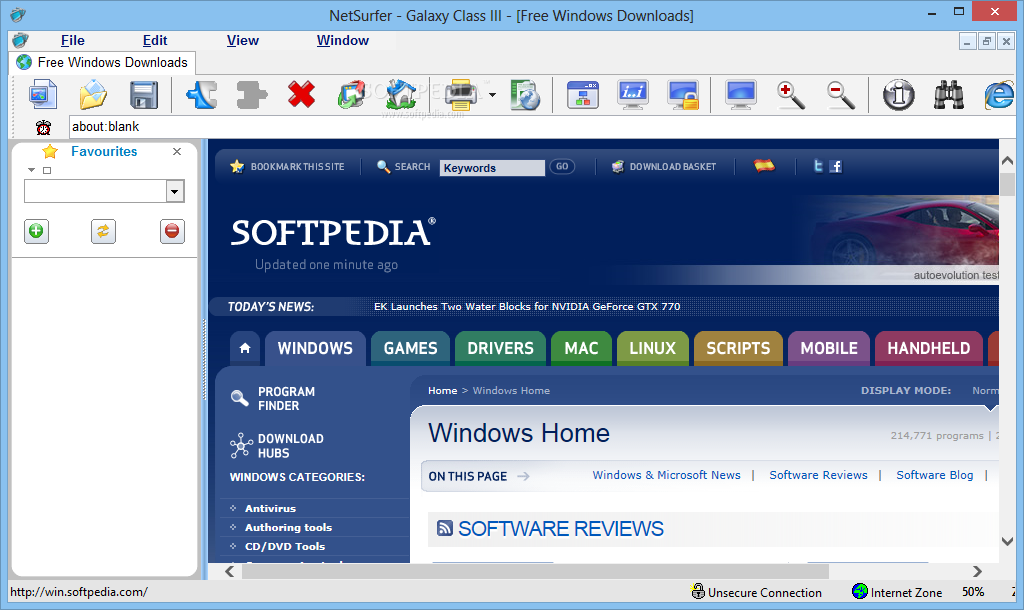
Task: Open Download Hubs
Action: tap(277, 445)
